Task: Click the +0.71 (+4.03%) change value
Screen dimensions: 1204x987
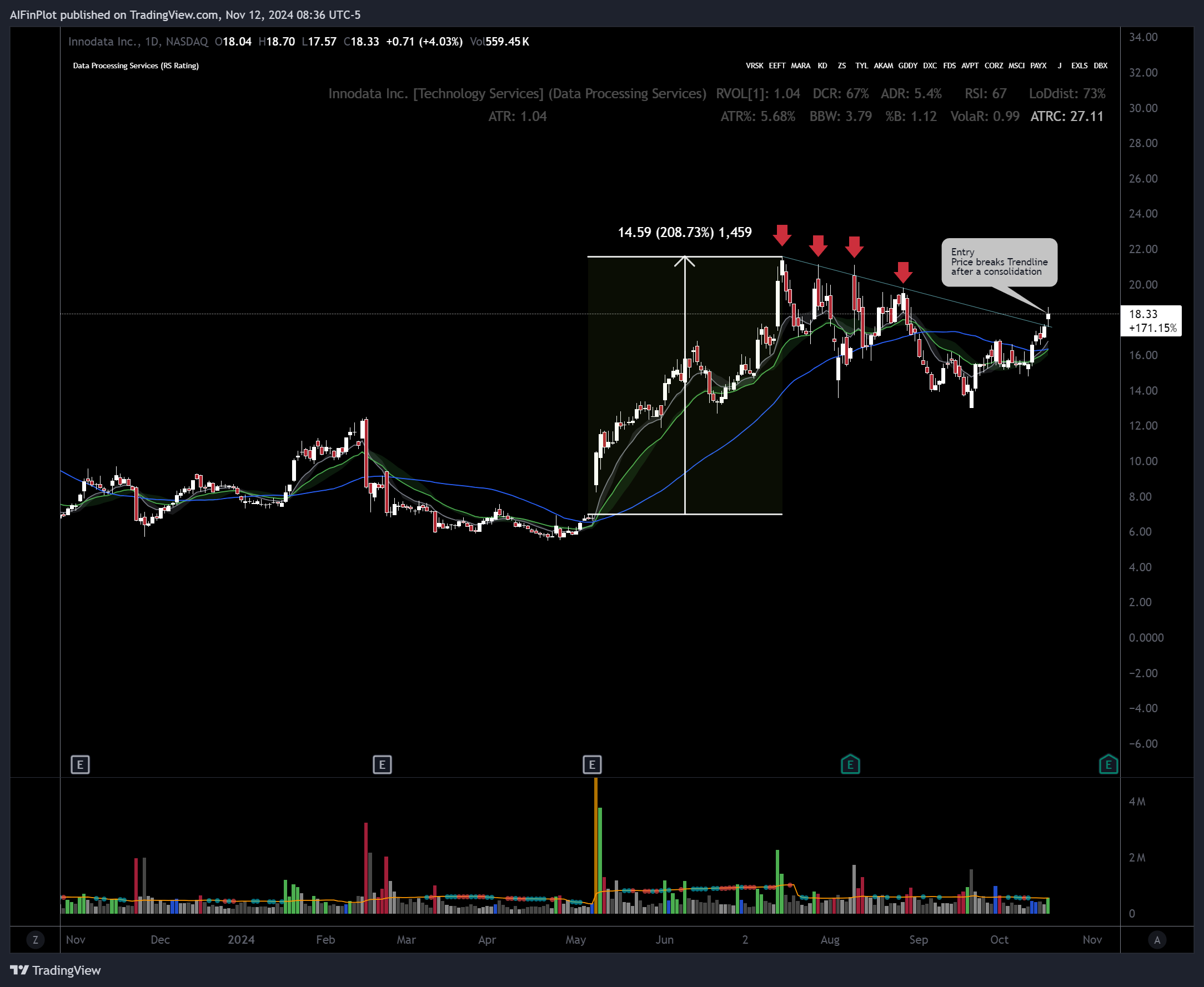Action: (424, 42)
